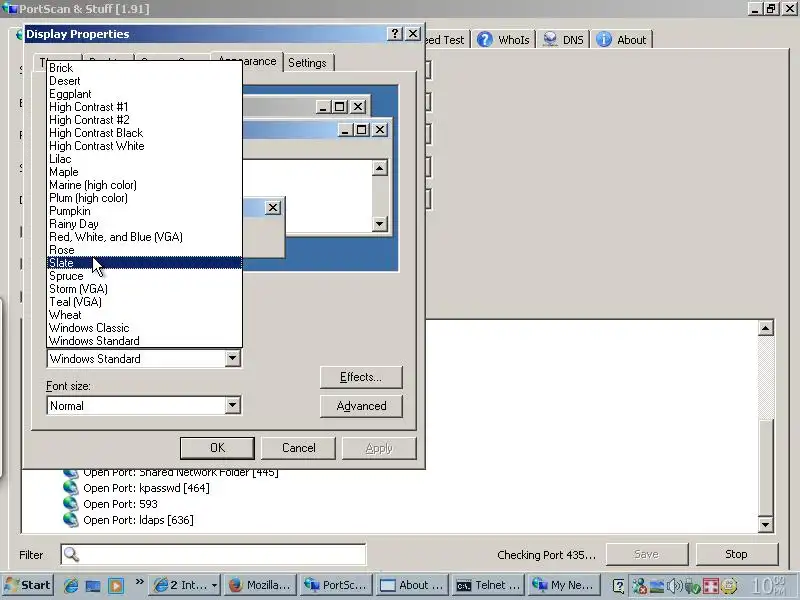Open the Start menu
The height and width of the screenshot is (600, 800).
click(x=28, y=585)
